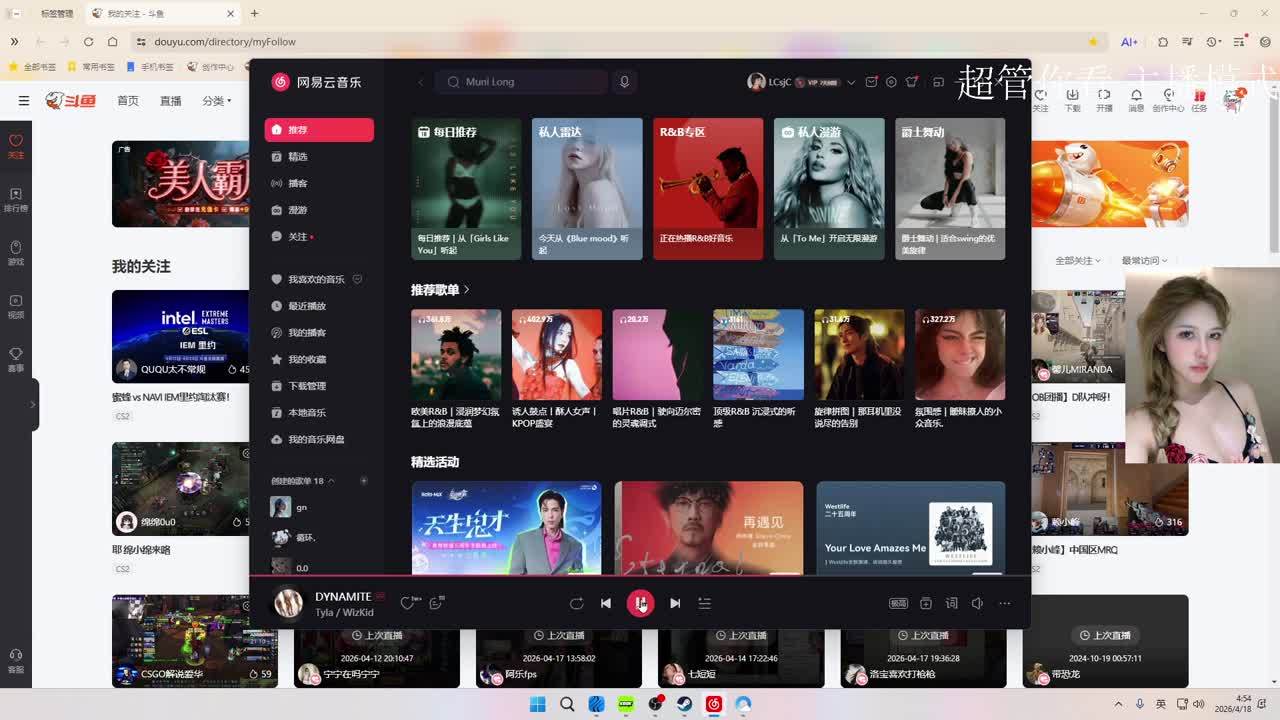The width and height of the screenshot is (1280, 720).
Task: Open 我喜欢的音乐 in the sidebar
Action: (316, 280)
